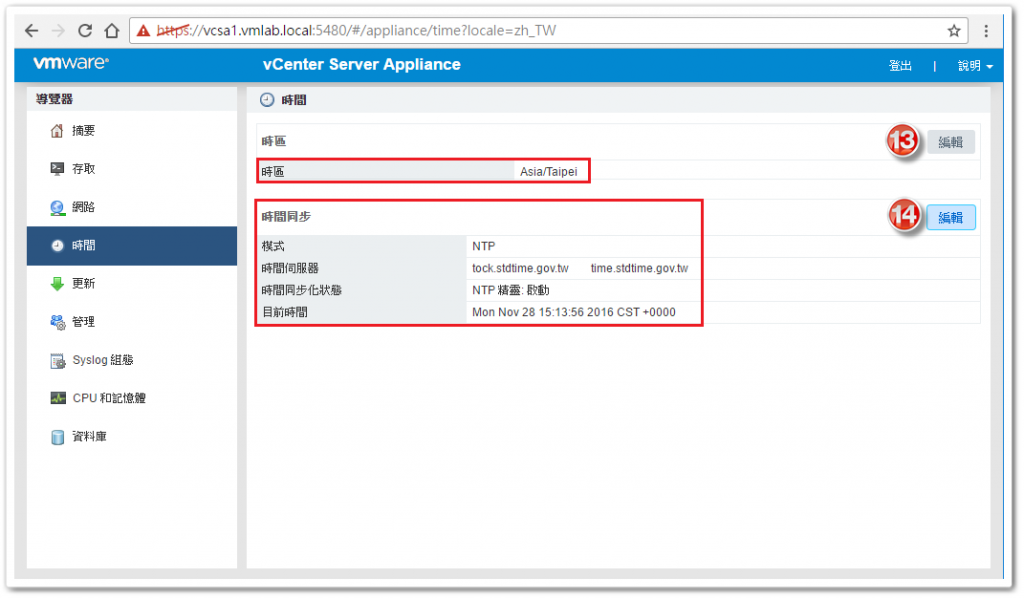Open the 管理 navigator item
This screenshot has width=1024, height=599.
pos(132,322)
